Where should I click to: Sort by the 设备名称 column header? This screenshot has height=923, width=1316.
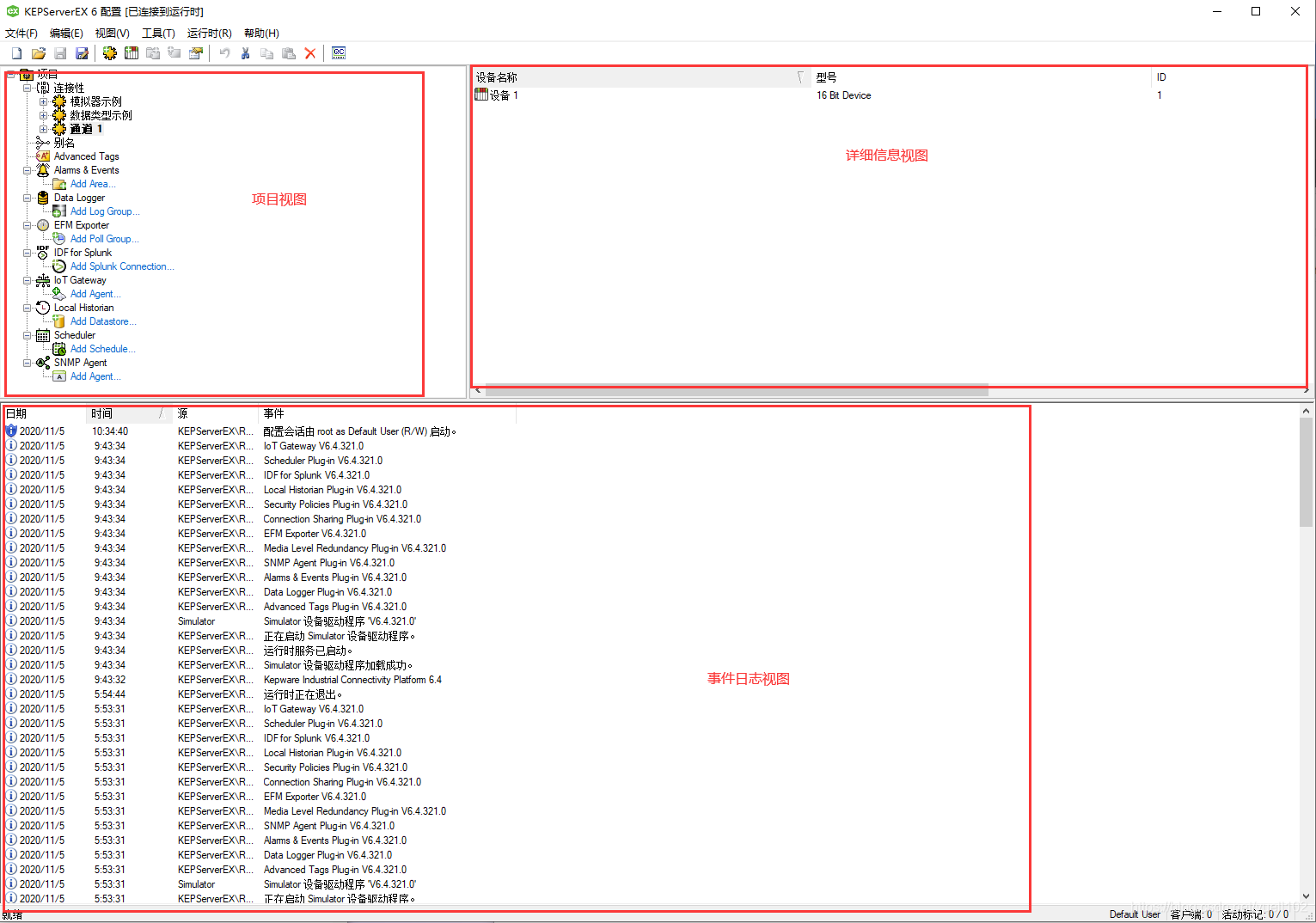(640, 77)
